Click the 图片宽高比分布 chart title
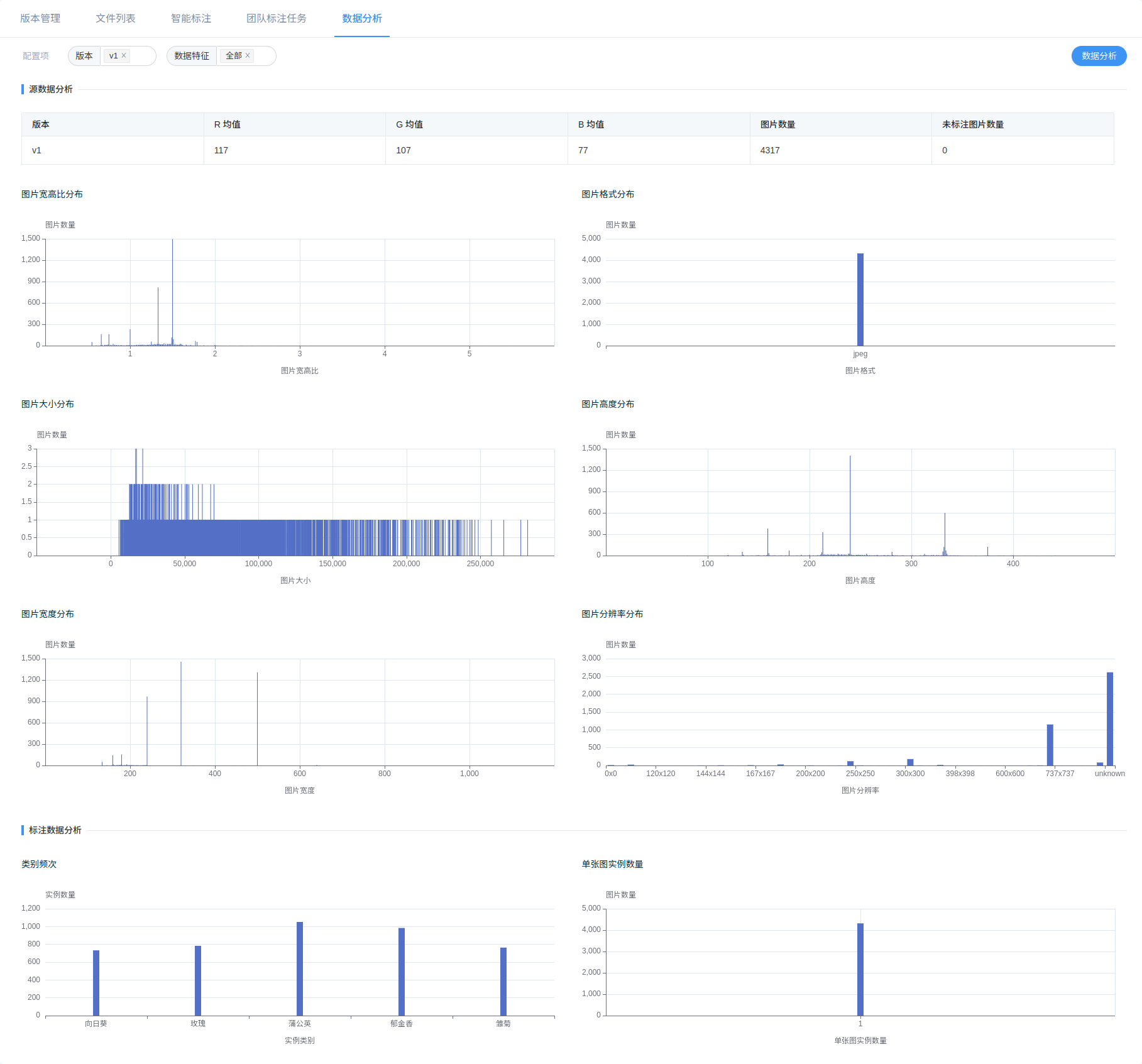 click(52, 194)
